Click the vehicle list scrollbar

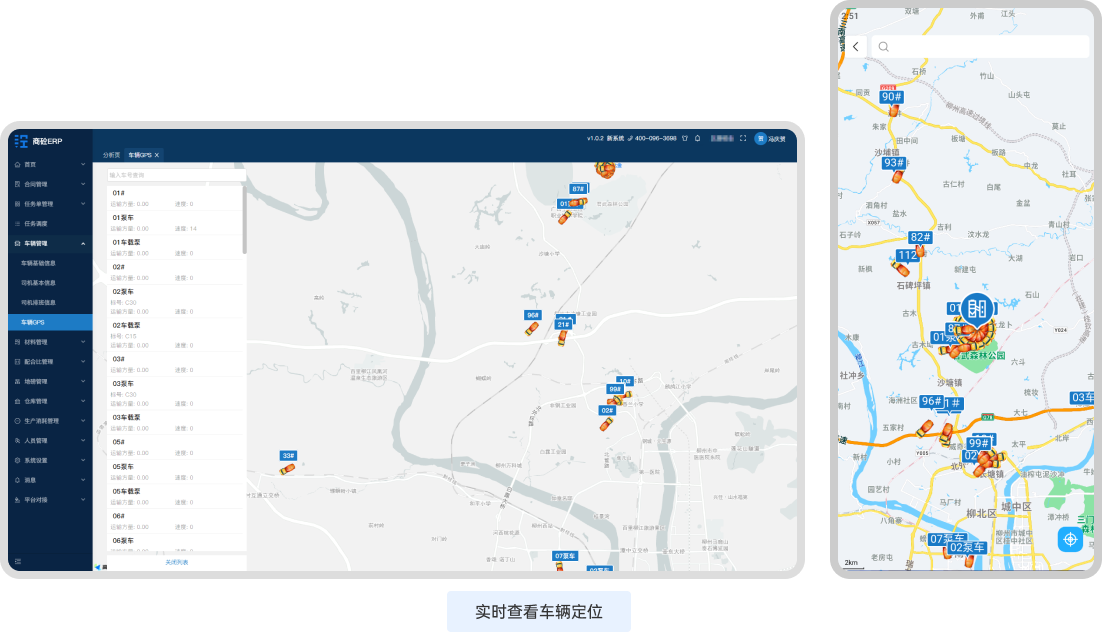(x=244, y=219)
